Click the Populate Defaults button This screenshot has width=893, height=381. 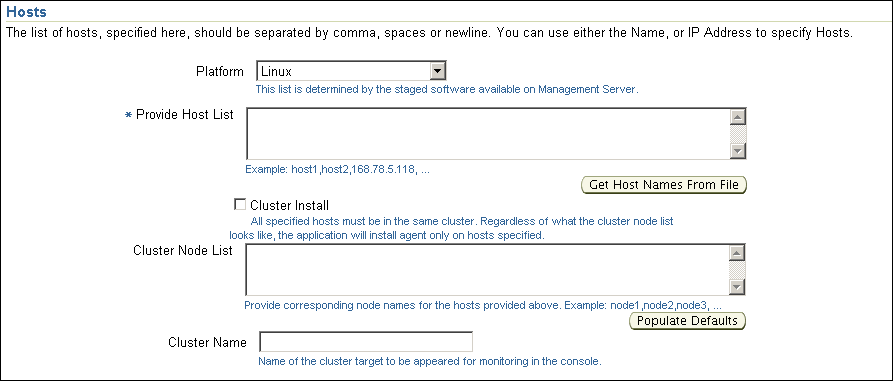687,321
